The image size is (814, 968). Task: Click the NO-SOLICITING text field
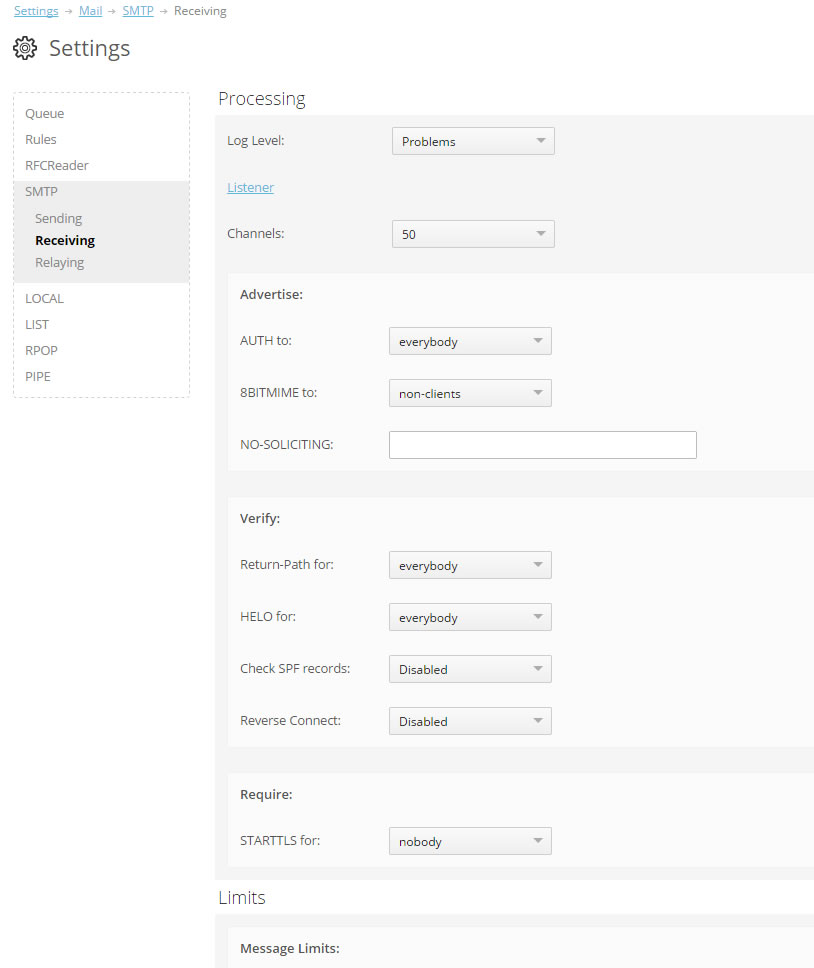(542, 445)
